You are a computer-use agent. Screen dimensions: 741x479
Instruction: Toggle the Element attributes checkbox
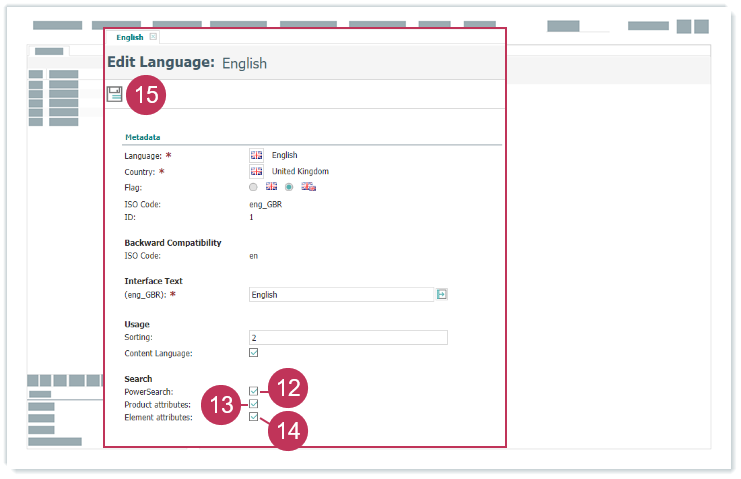[253, 417]
